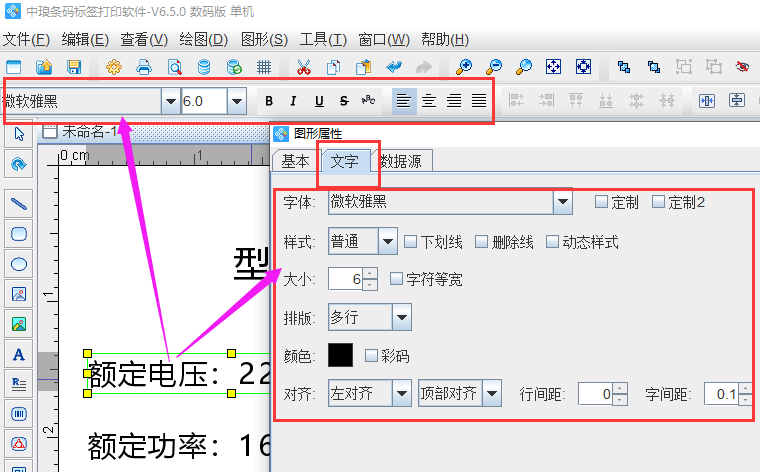Expand the 排版 多行 layout dropdown
The height and width of the screenshot is (472, 760).
[x=401, y=319]
